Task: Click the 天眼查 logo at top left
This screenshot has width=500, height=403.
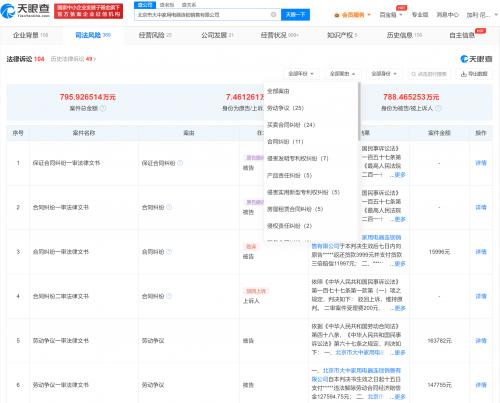Action: tap(25, 11)
